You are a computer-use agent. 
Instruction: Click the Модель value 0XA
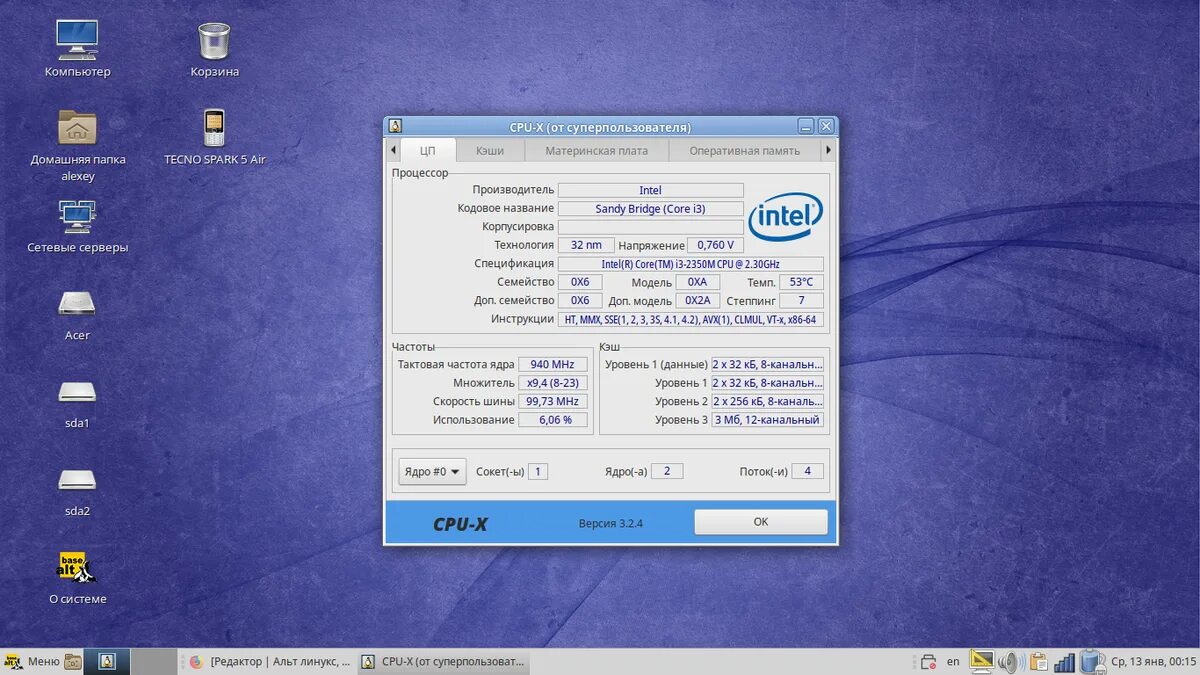(697, 282)
